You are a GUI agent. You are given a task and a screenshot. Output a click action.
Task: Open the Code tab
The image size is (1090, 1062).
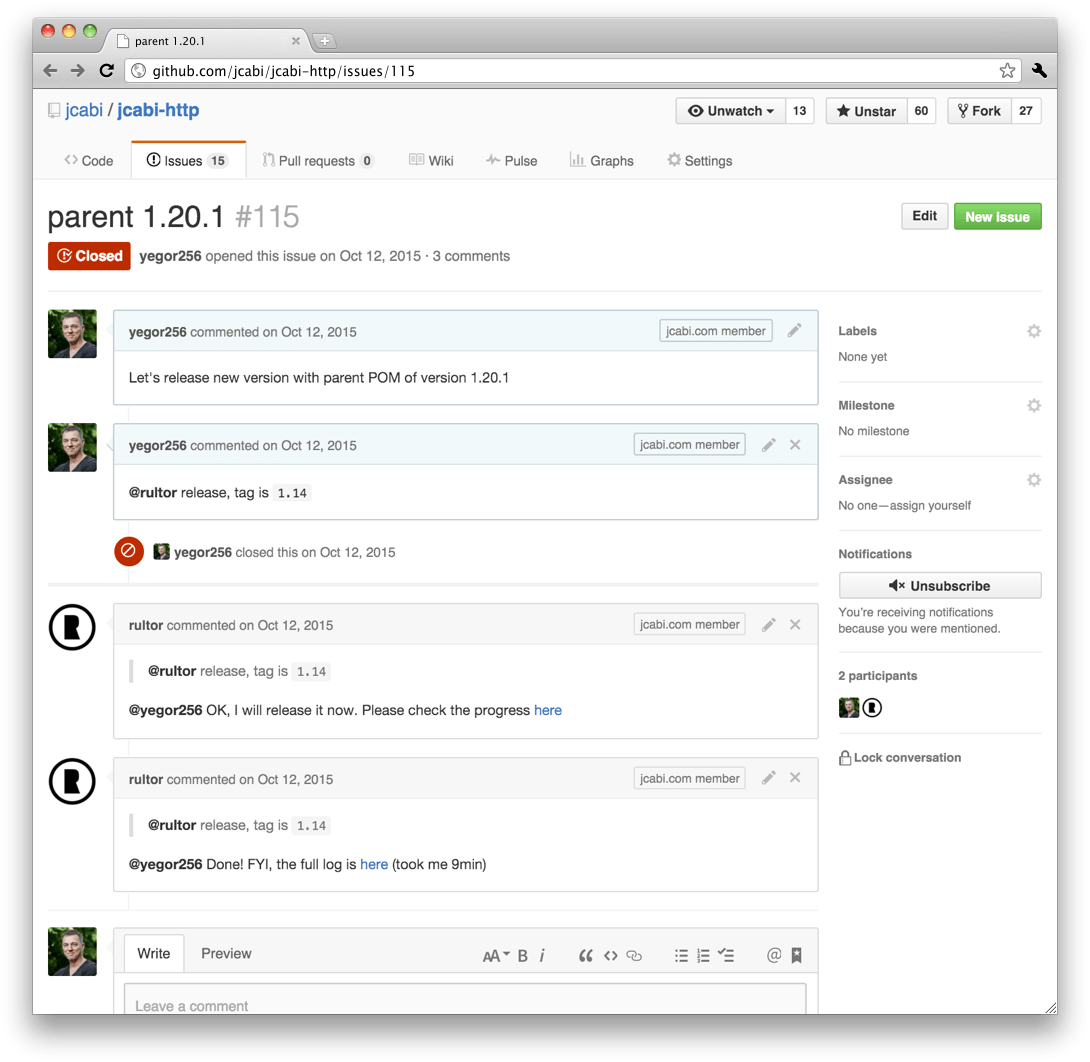[88, 161]
